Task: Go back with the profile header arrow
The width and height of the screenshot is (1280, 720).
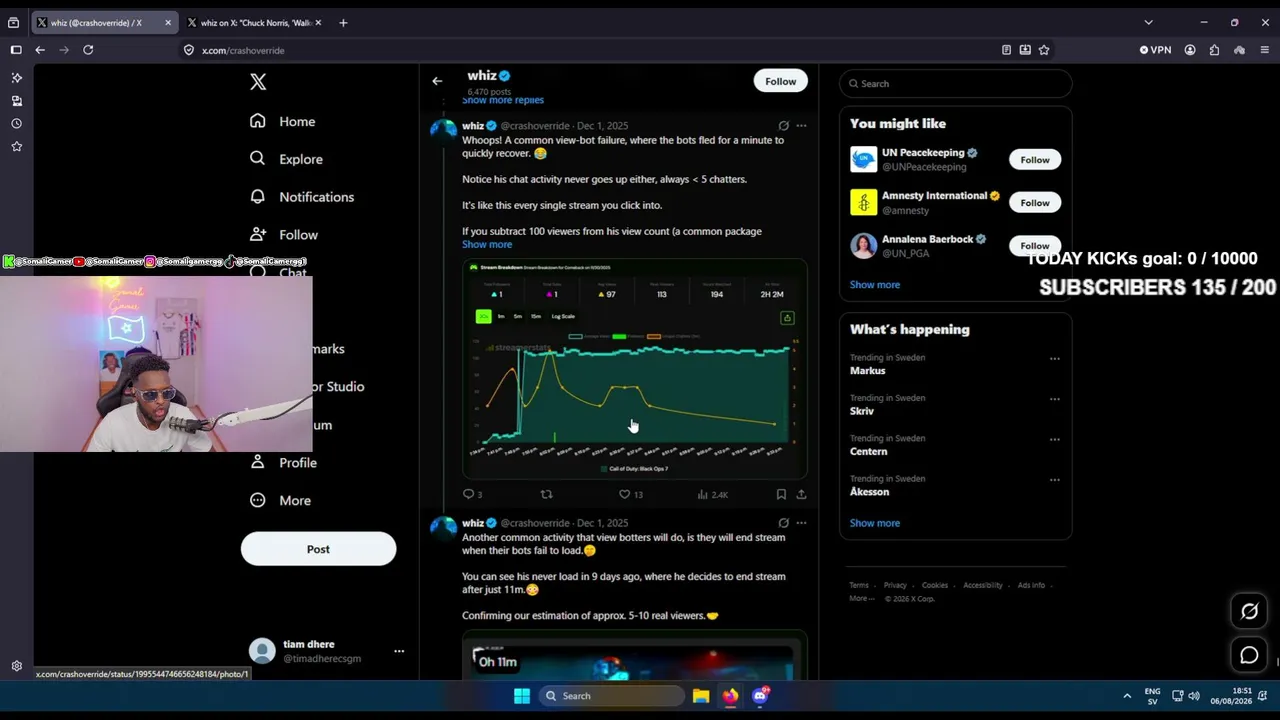Action: 437,81
